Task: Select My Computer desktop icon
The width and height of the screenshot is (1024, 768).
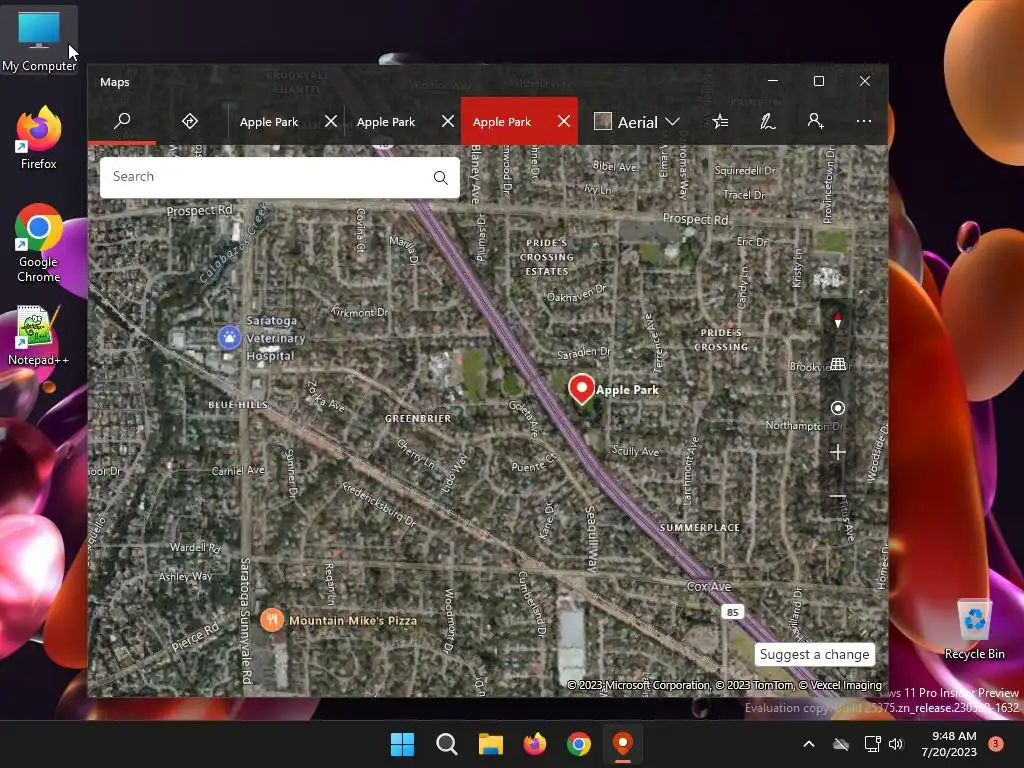Action: click(39, 40)
